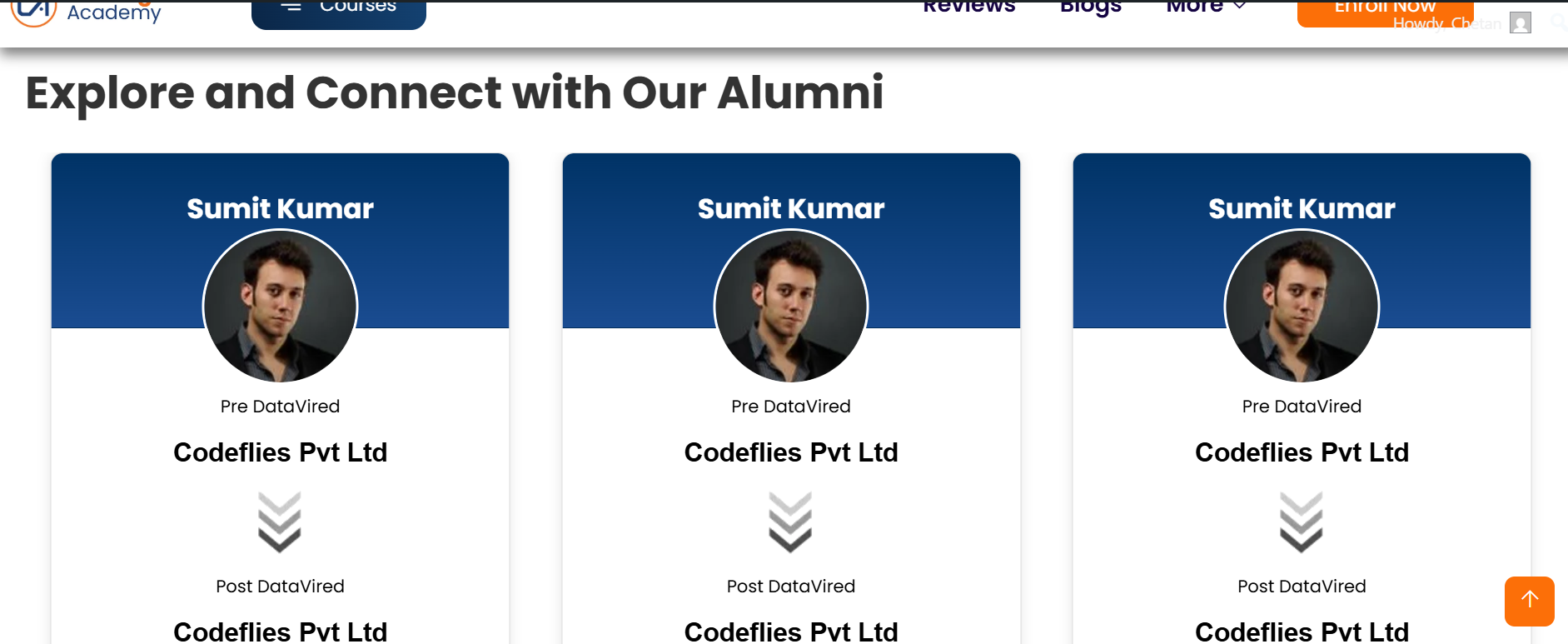Image resolution: width=1568 pixels, height=644 pixels.
Task: Open the Blogs menu item
Action: pos(1091,7)
